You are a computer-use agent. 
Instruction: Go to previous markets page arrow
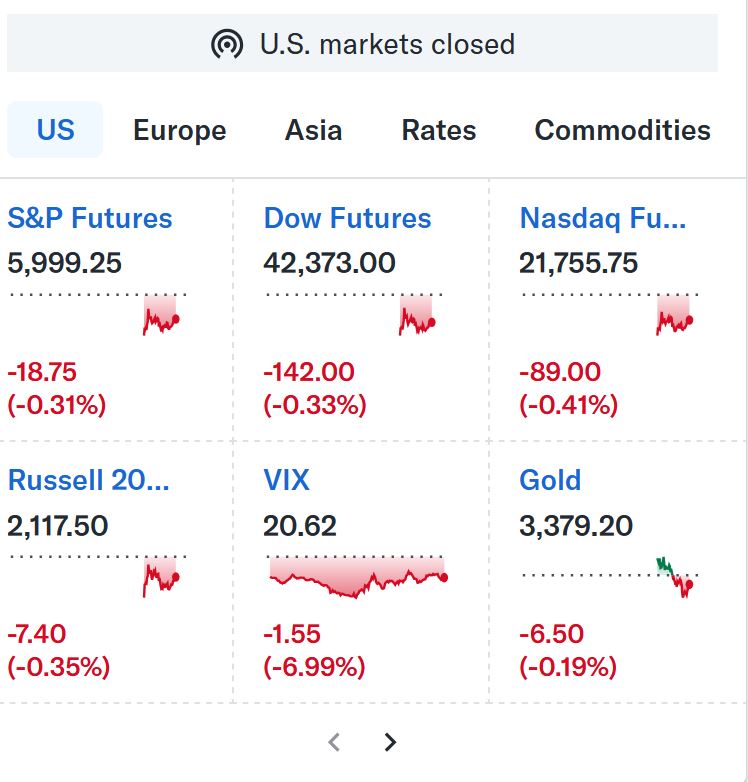[x=334, y=742]
